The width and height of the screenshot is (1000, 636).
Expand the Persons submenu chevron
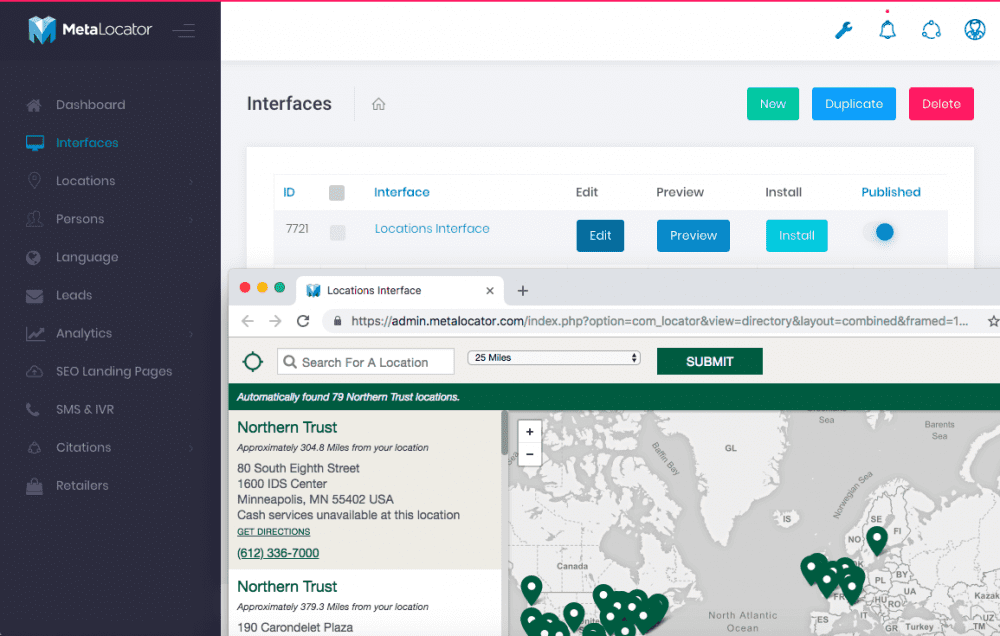click(x=191, y=220)
